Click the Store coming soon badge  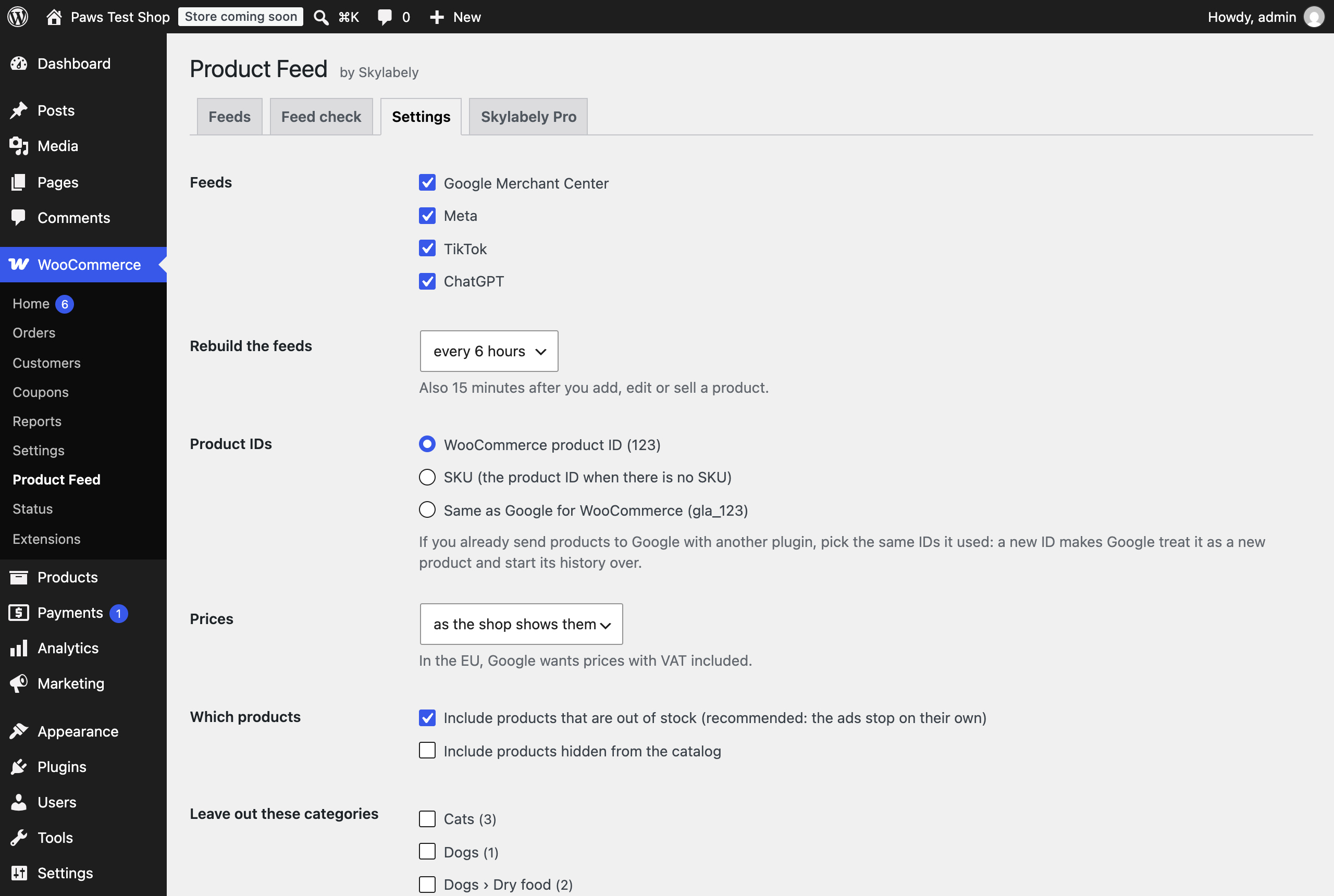click(241, 17)
